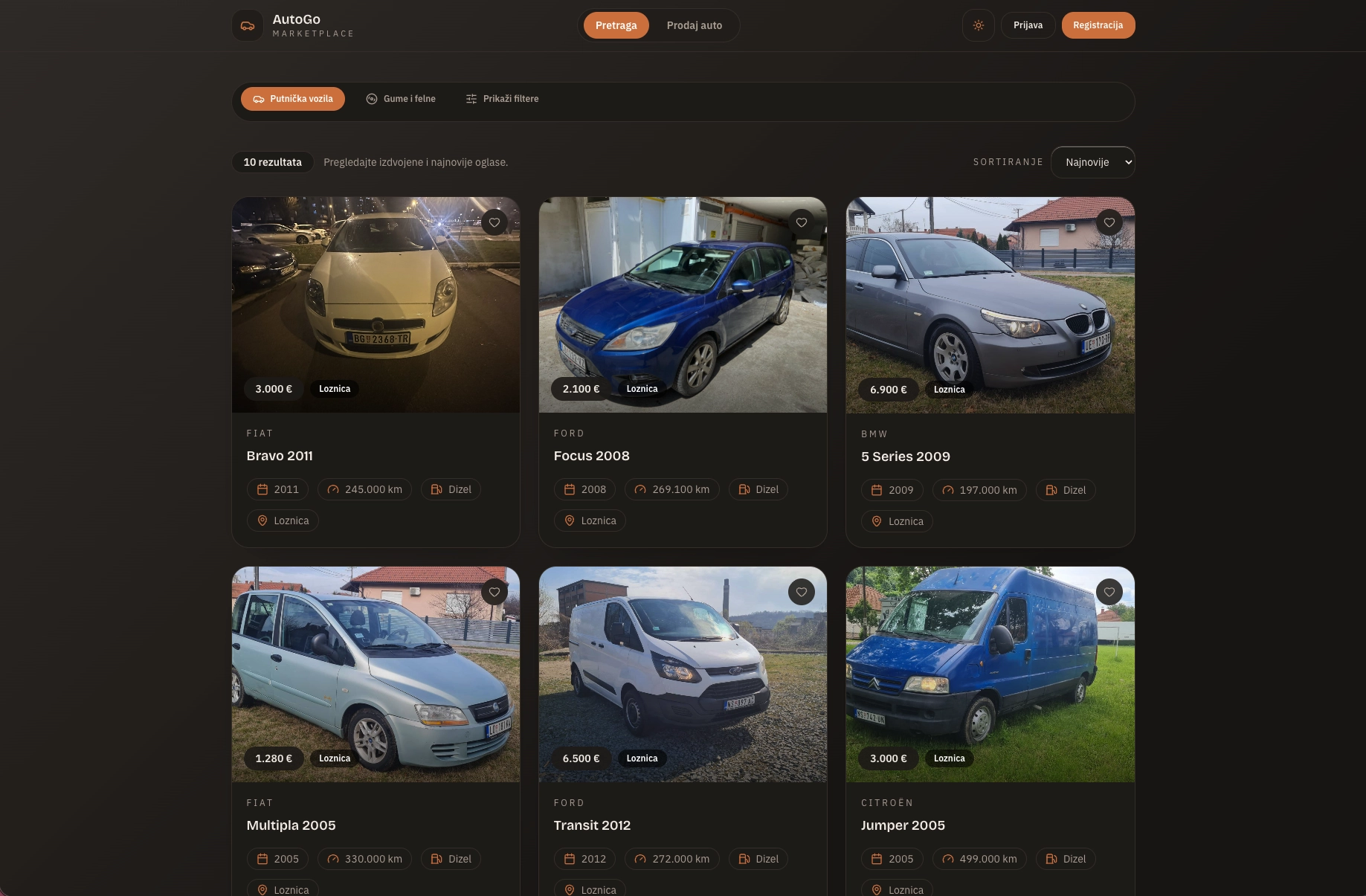The image size is (1366, 896).
Task: Expand filters with Prikaži filtere
Action: coord(503,99)
